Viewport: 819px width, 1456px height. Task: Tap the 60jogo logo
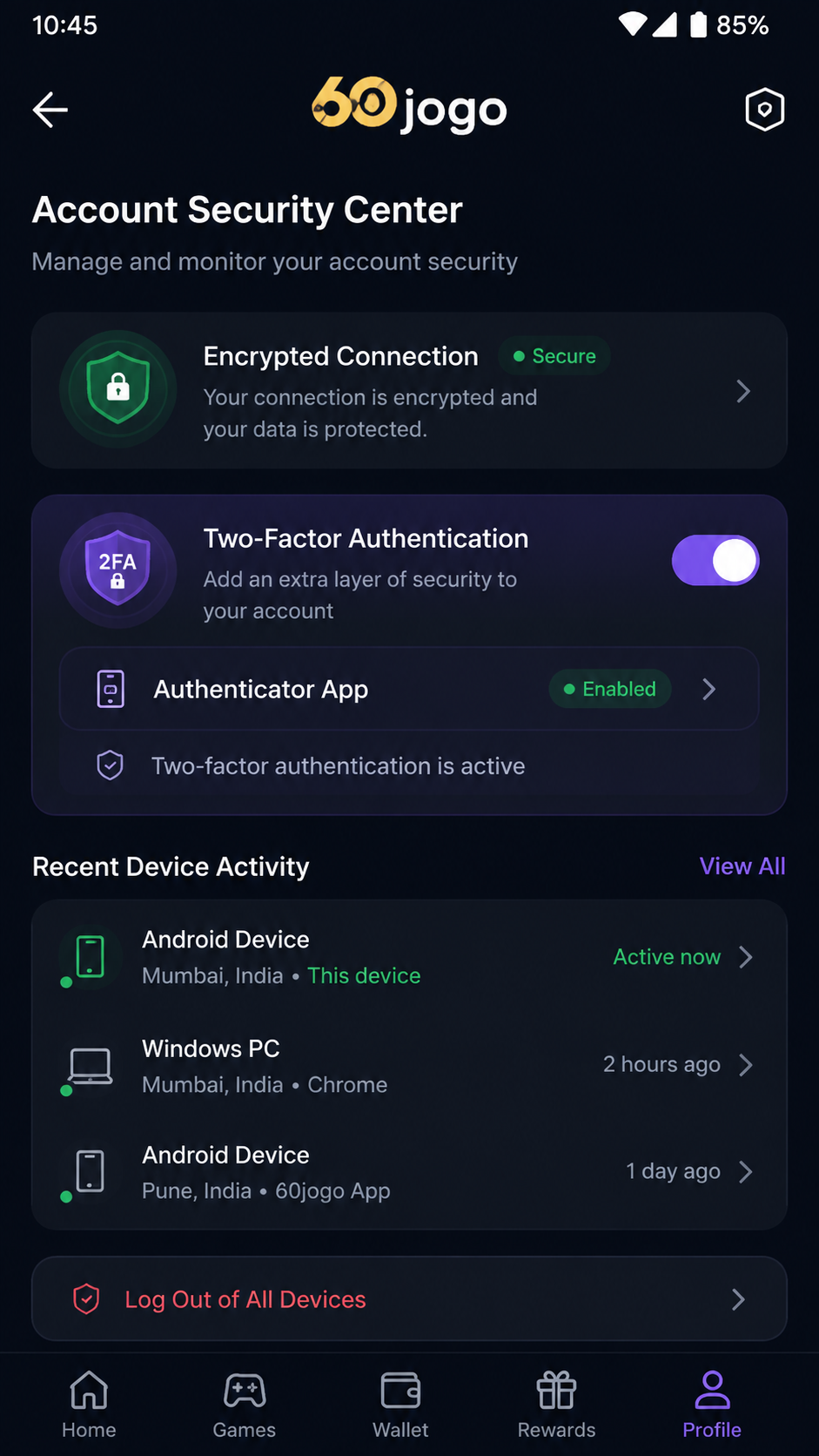click(409, 106)
